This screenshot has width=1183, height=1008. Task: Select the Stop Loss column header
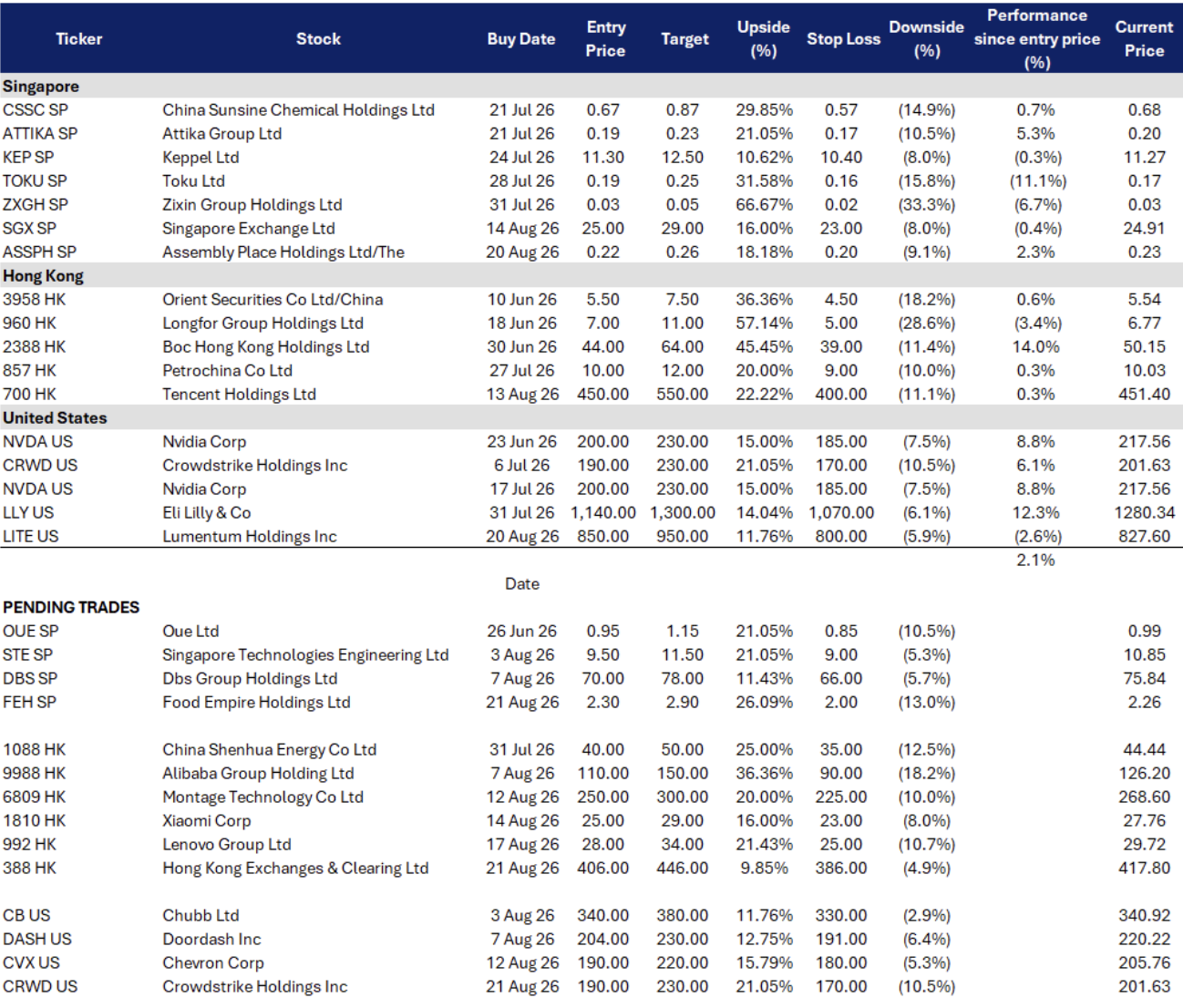coord(843,39)
